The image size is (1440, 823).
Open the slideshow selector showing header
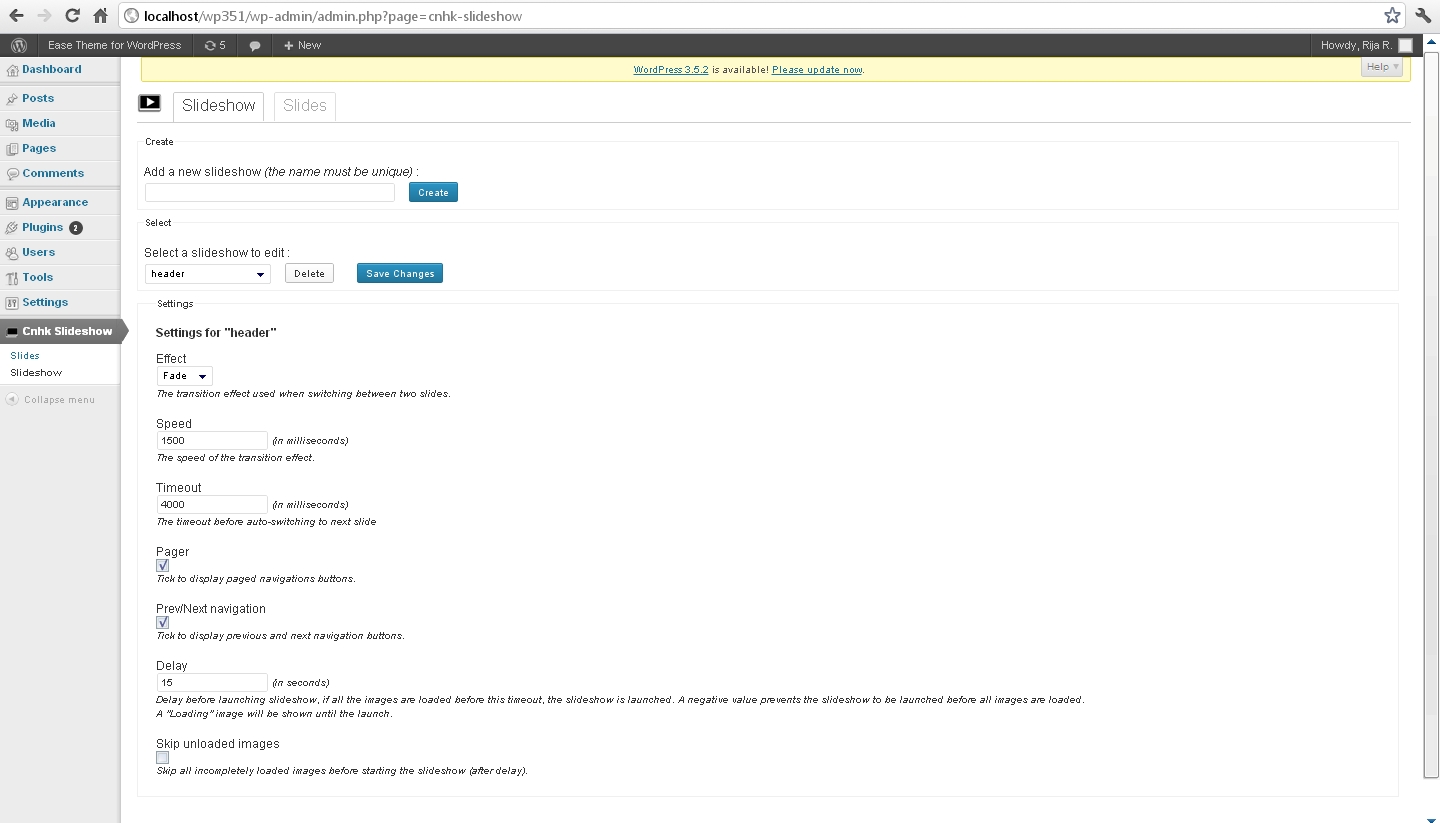pyautogui.click(x=208, y=274)
